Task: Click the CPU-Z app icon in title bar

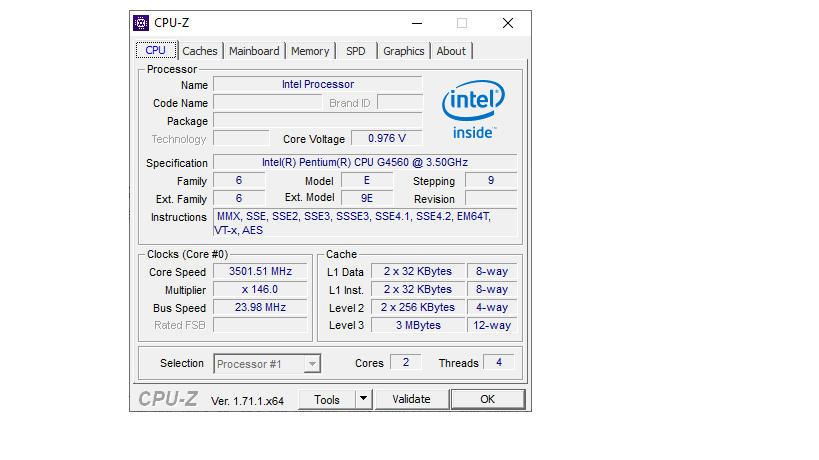Action: [141, 23]
